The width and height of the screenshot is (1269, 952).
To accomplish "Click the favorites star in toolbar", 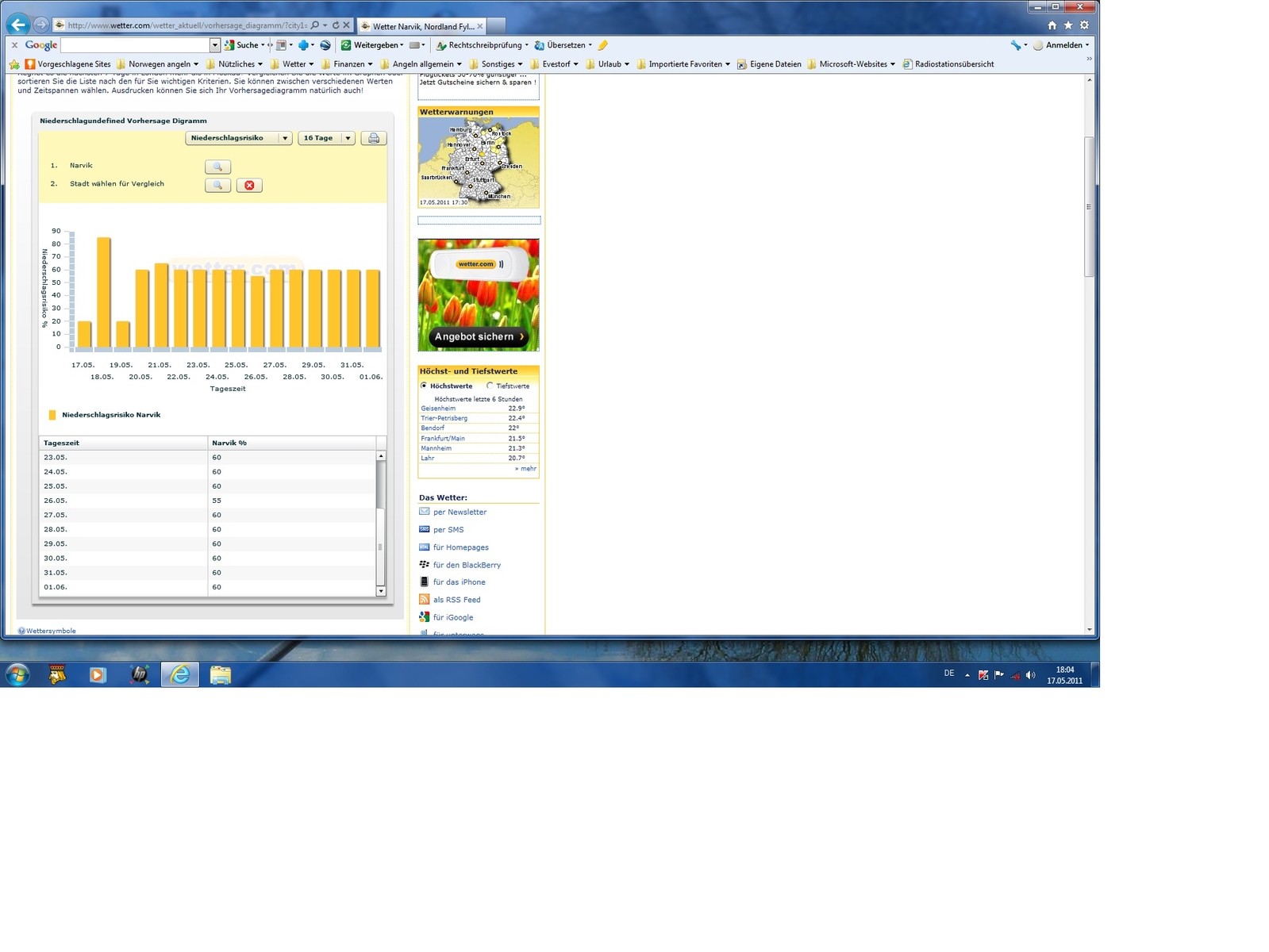I will click(x=1068, y=25).
